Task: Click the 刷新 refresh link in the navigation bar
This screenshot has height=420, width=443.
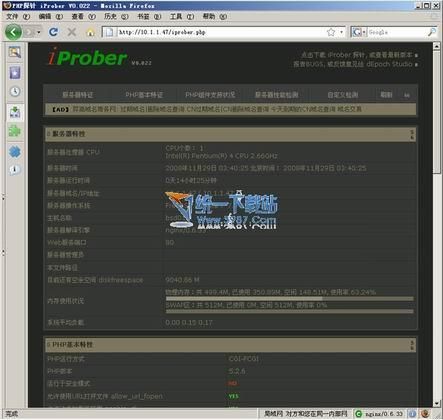Action: (x=386, y=95)
